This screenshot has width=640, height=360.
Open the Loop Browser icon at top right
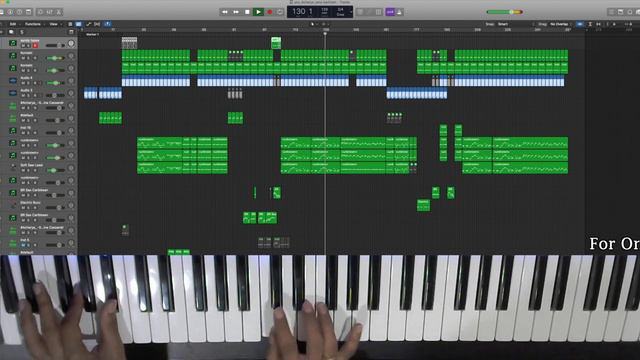[x=629, y=12]
